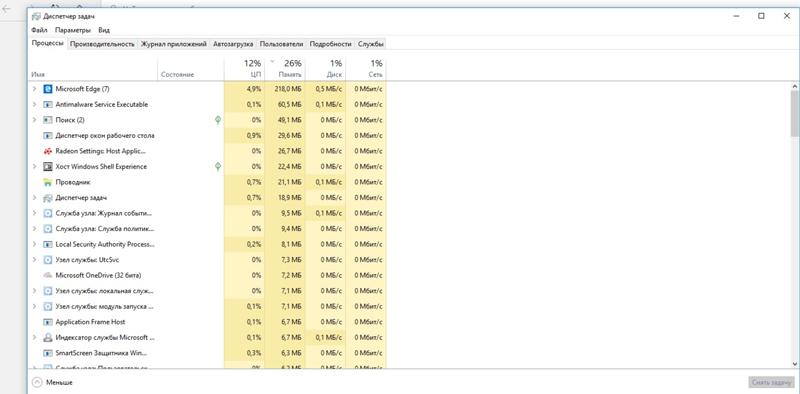Expand the Antimalware Service Executable row
This screenshot has width=800, height=394.
point(34,105)
